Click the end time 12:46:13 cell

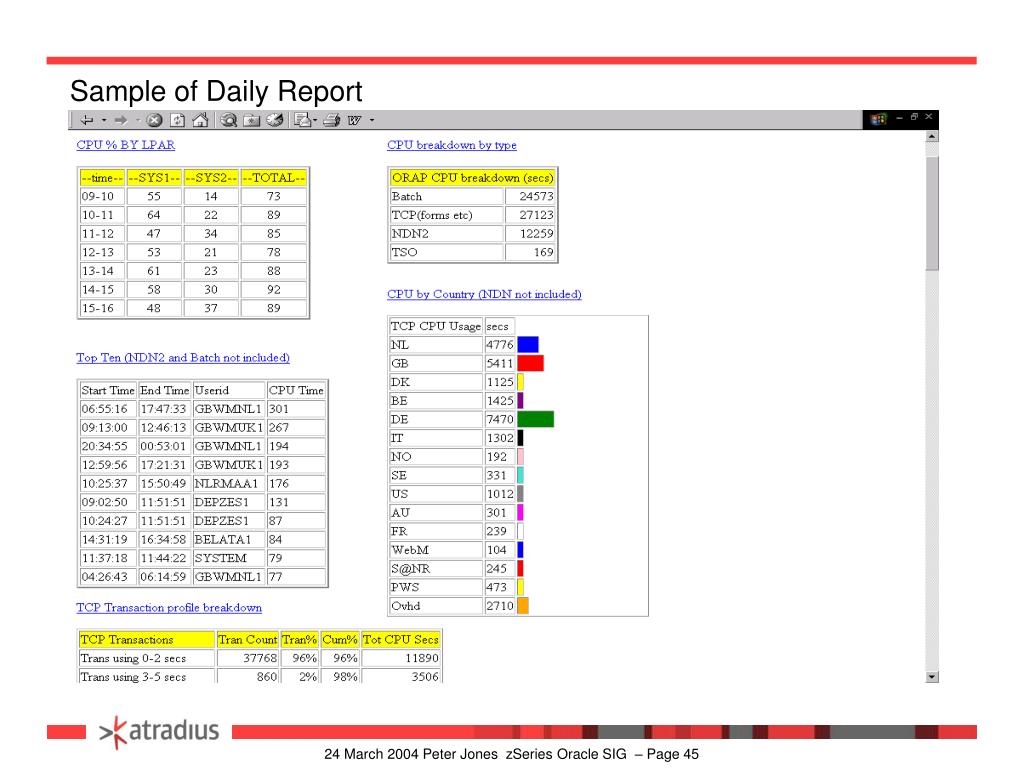pos(165,428)
